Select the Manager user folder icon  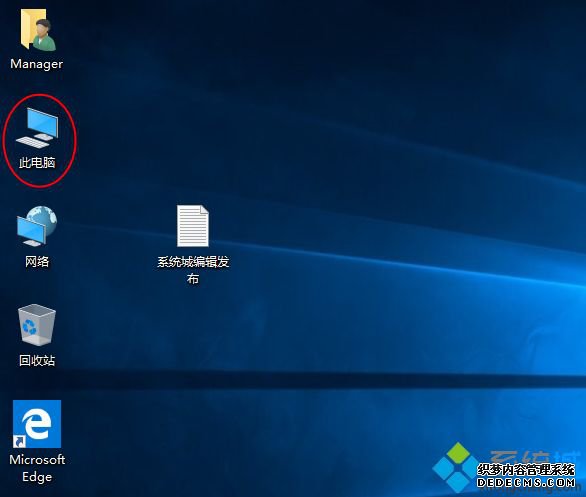click(38, 30)
